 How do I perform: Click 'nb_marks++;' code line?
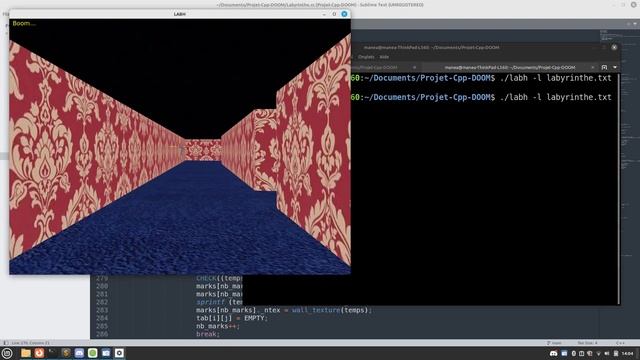pos(218,326)
